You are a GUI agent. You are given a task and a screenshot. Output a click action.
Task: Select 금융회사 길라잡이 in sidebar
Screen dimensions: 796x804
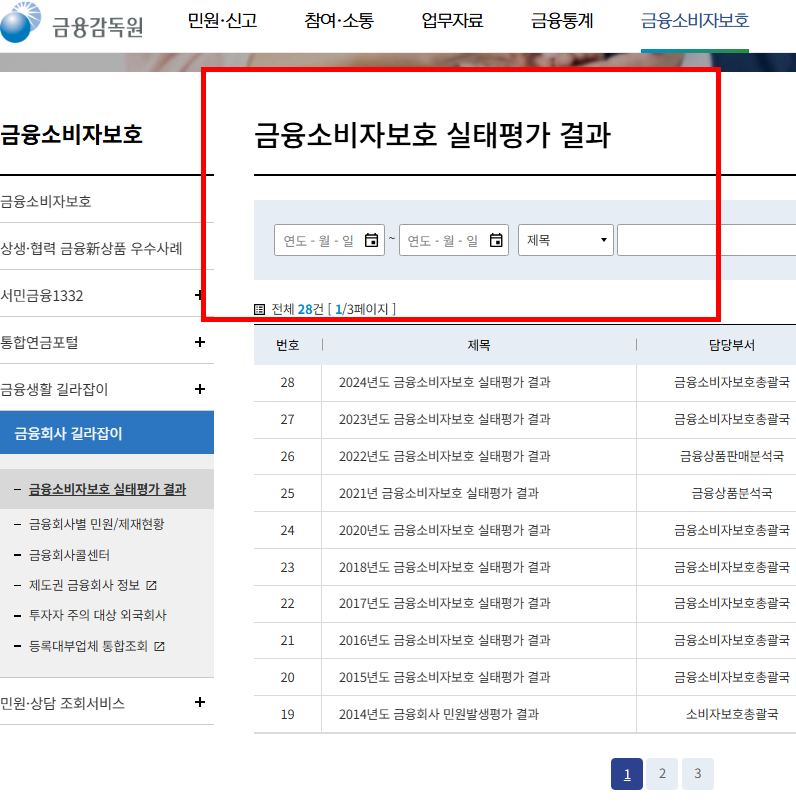pos(107,432)
